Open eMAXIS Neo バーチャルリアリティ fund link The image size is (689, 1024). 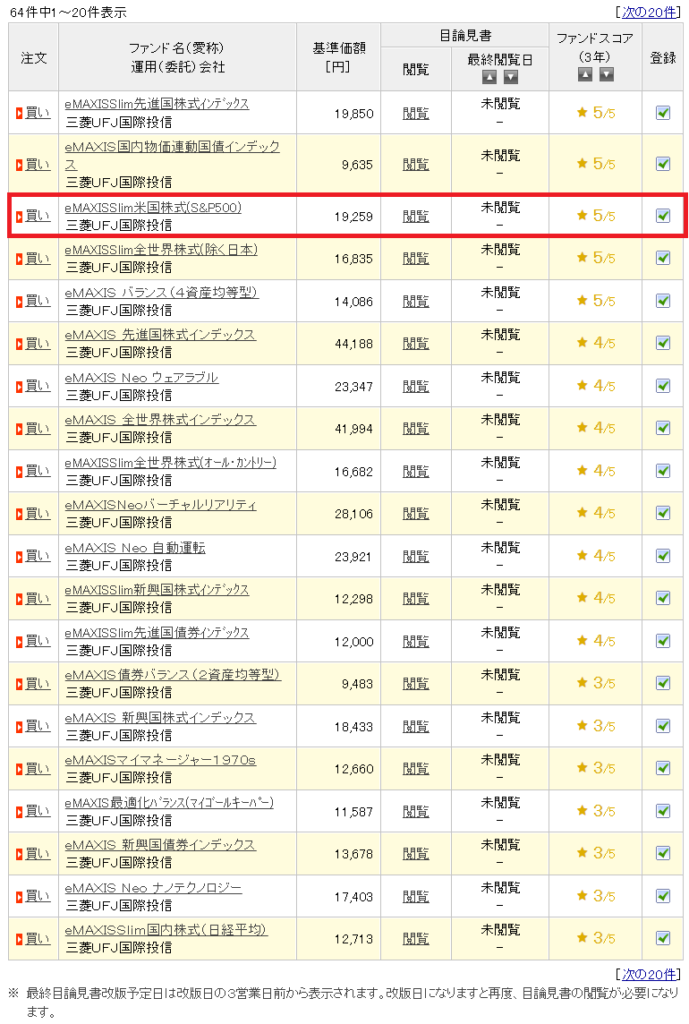click(x=161, y=505)
